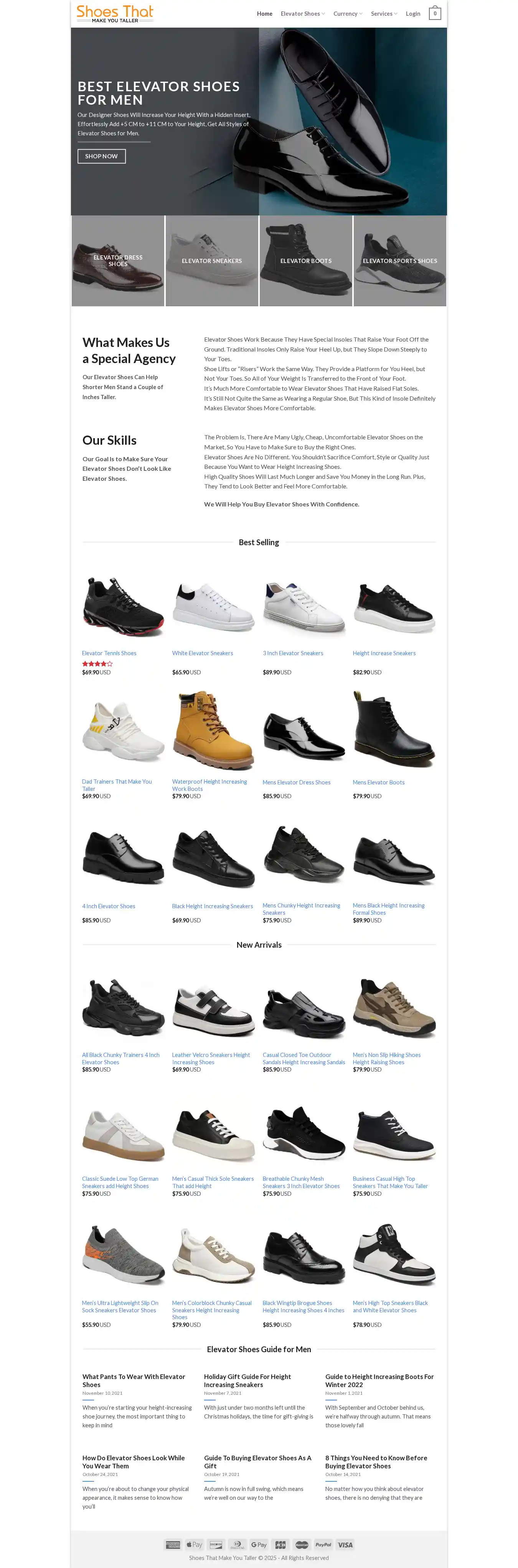This screenshot has height=1568, width=518.
Task: Click the VISA payment icon
Action: [345, 1544]
